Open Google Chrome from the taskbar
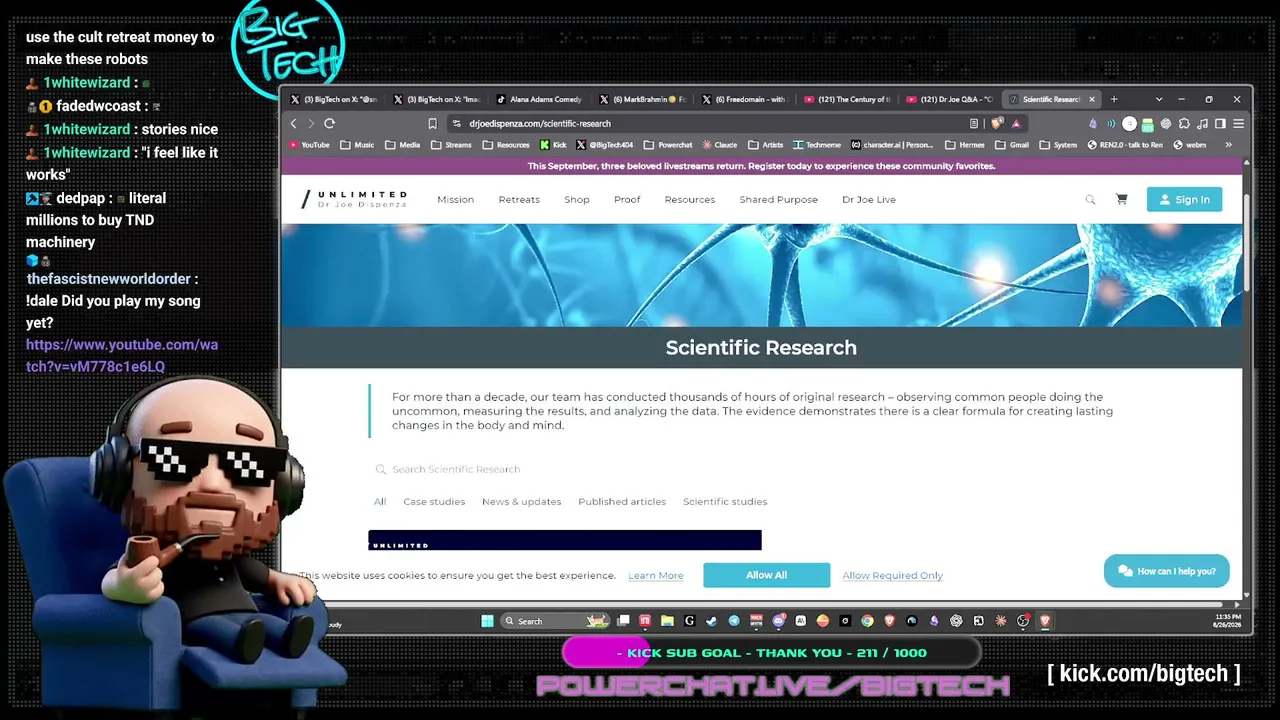The height and width of the screenshot is (720, 1280). pos(867,621)
